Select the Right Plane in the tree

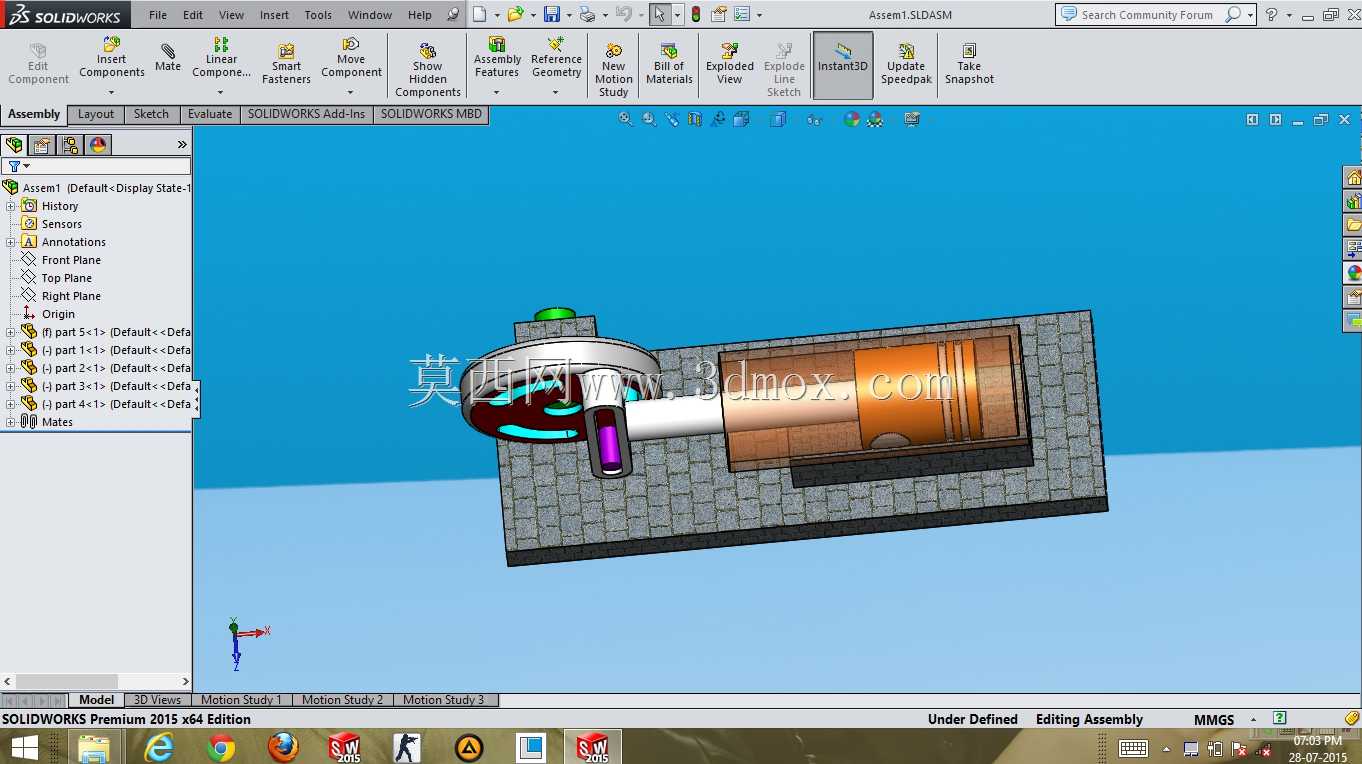tap(71, 296)
